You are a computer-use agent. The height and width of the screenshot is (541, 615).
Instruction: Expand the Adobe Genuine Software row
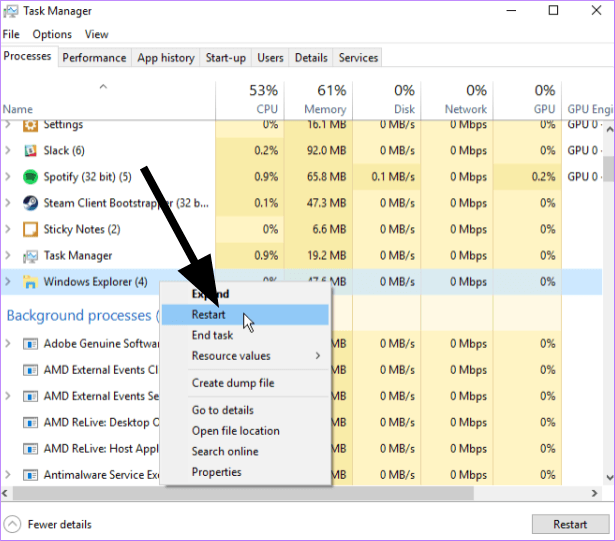(7, 344)
